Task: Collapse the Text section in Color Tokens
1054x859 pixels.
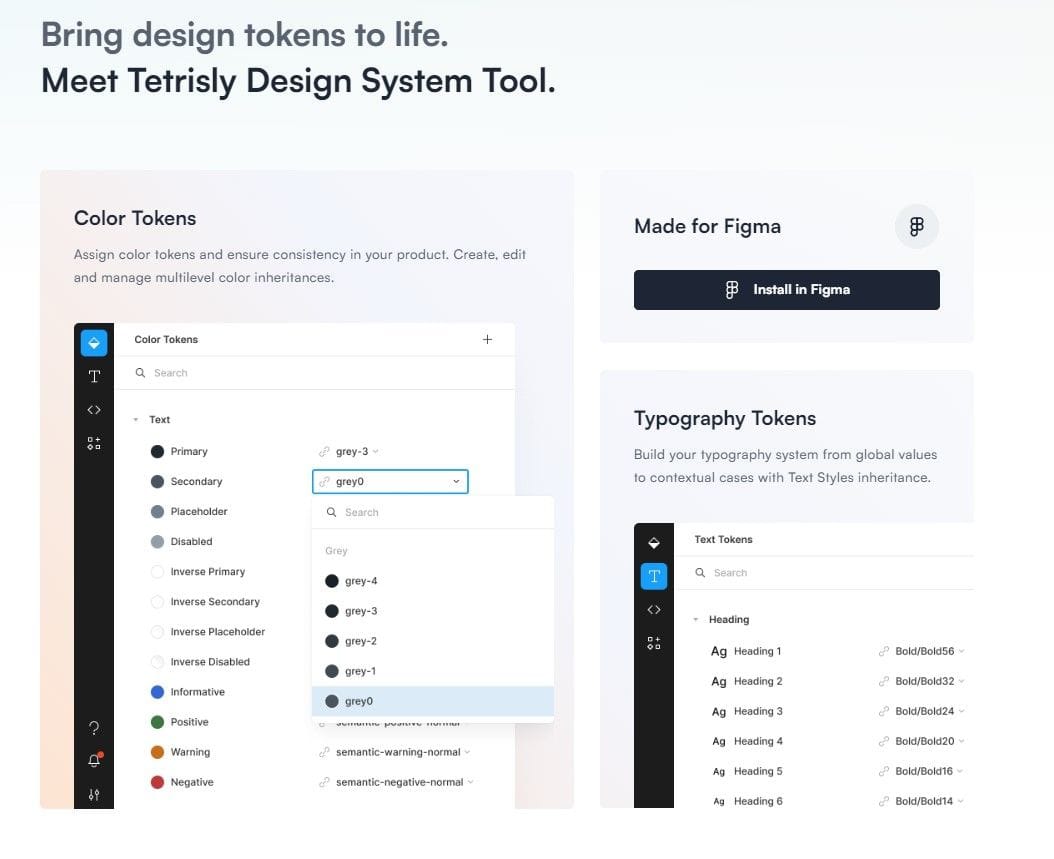Action: pyautogui.click(x=135, y=419)
